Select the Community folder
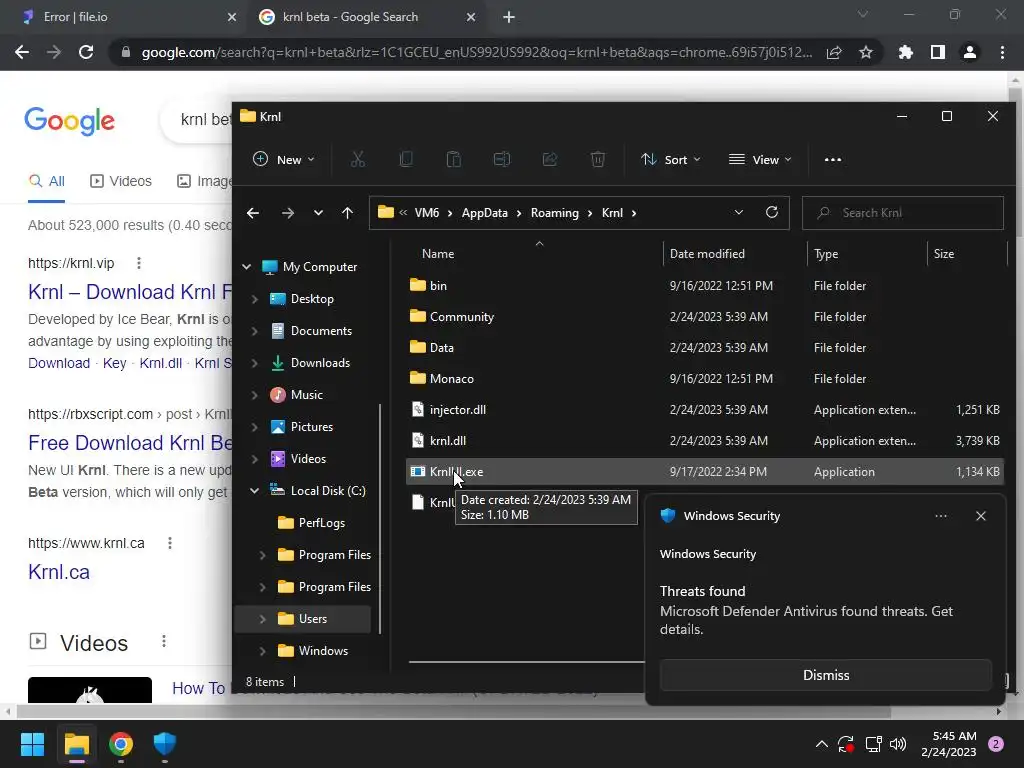The width and height of the screenshot is (1024, 768). (x=705, y=317)
